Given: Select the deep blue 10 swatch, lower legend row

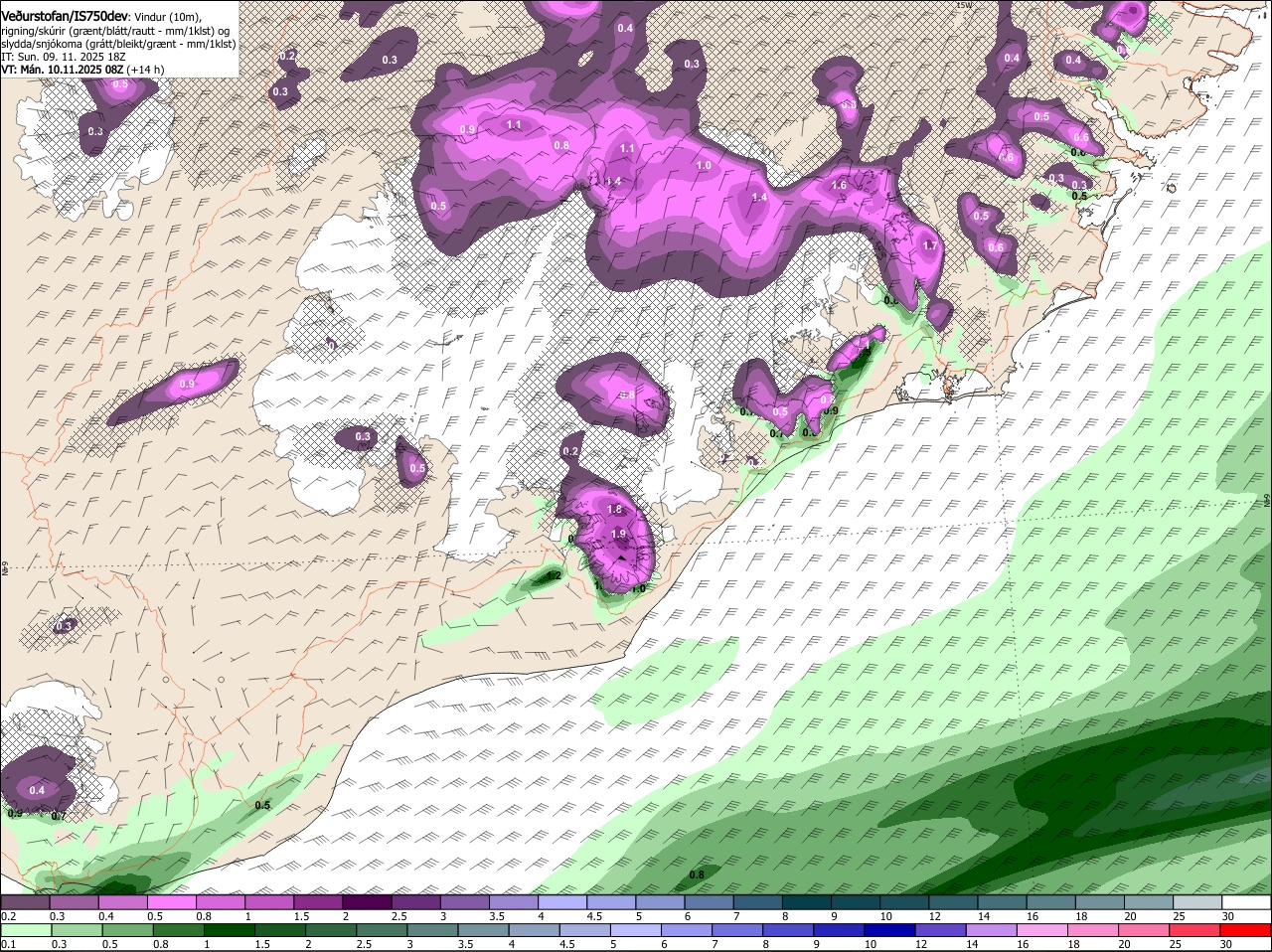Looking at the screenshot, I should (891, 930).
